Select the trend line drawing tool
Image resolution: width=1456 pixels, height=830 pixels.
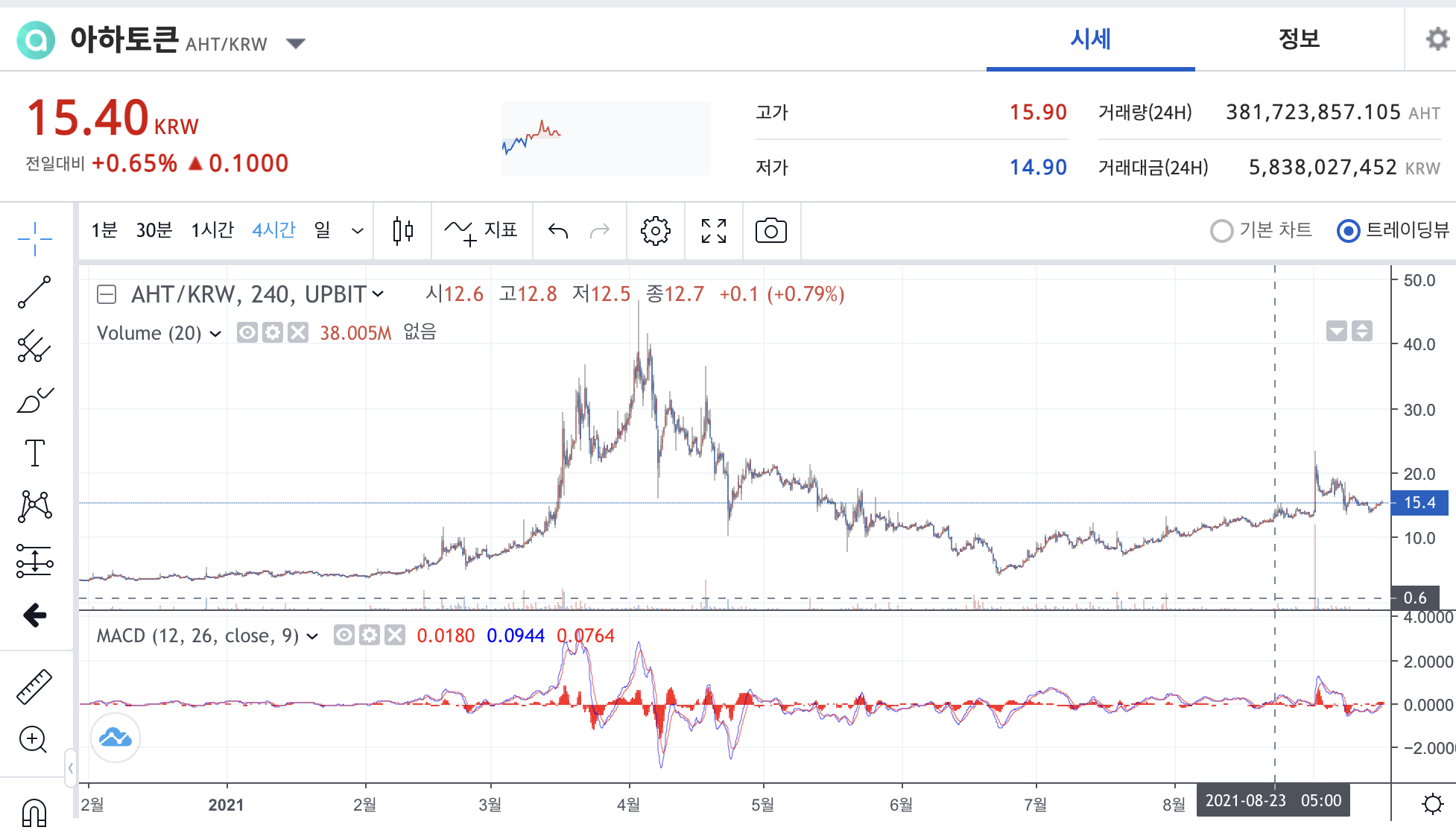click(x=34, y=292)
